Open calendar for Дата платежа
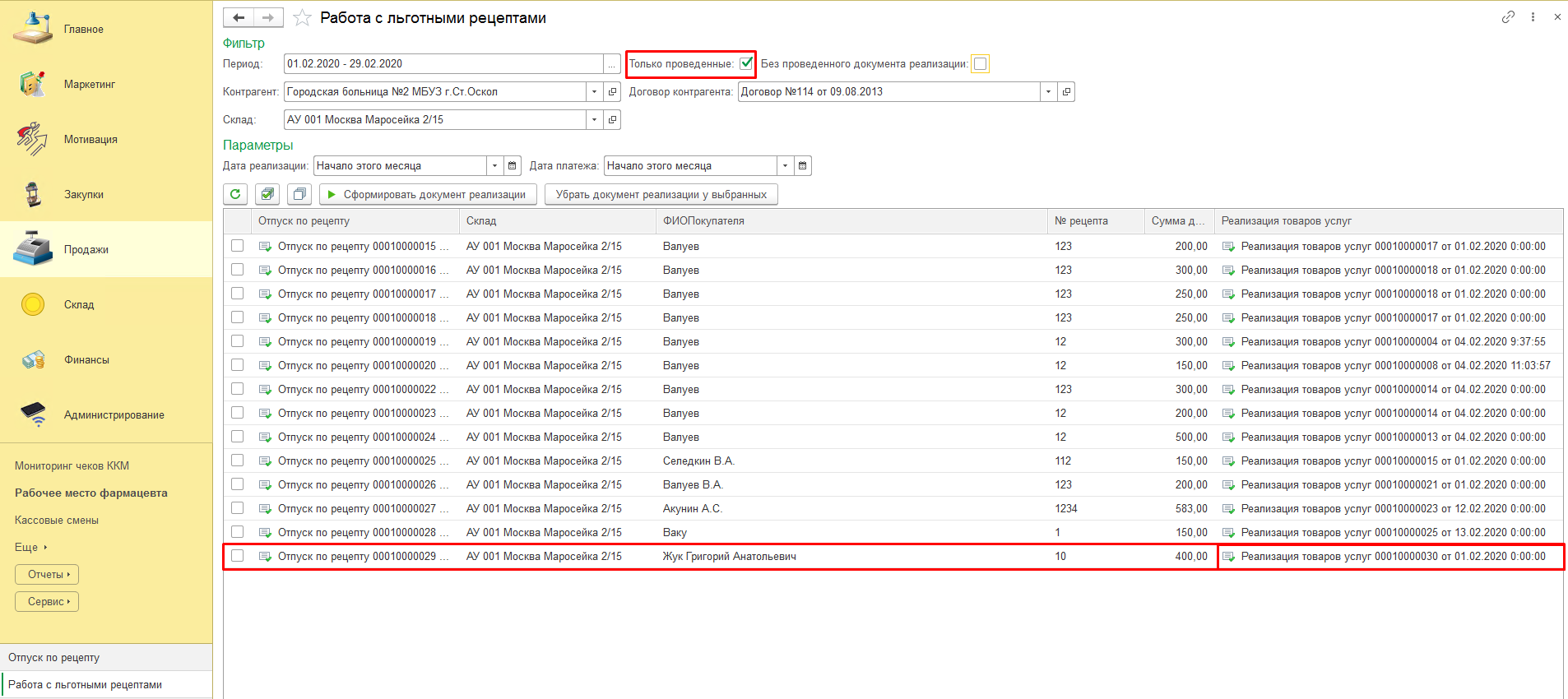This screenshot has height=699, width=1568. [x=803, y=166]
